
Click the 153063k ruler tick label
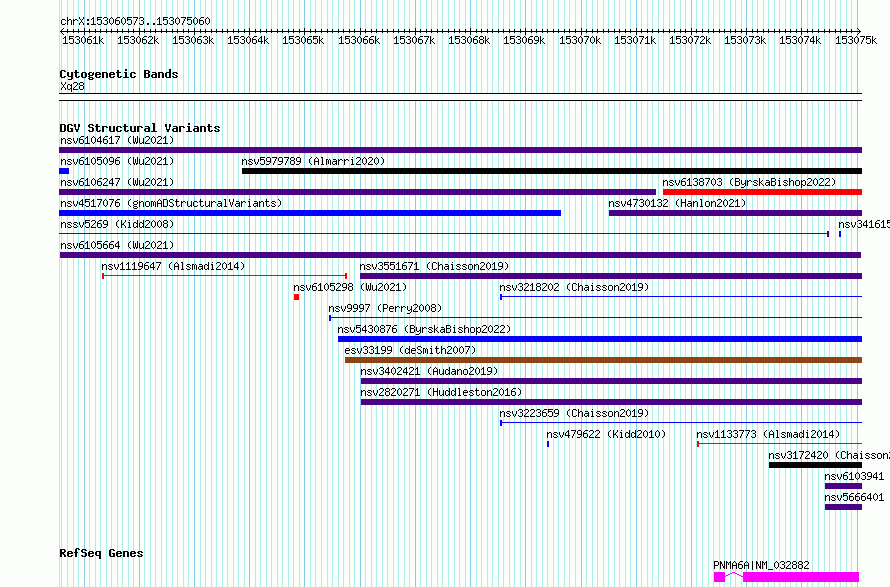[x=193, y=40]
